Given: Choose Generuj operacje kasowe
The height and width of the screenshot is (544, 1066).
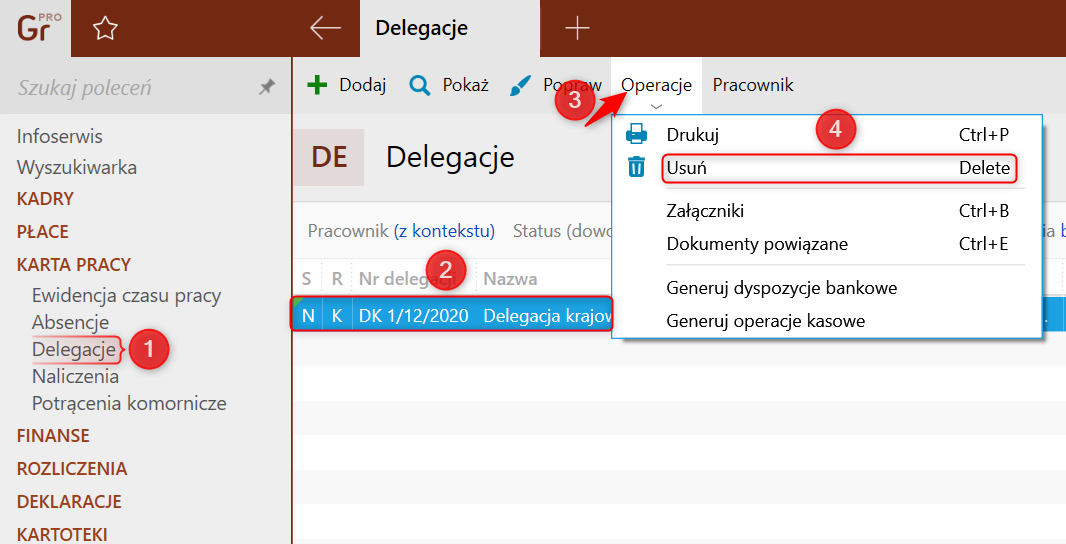Looking at the screenshot, I should tap(825, 320).
